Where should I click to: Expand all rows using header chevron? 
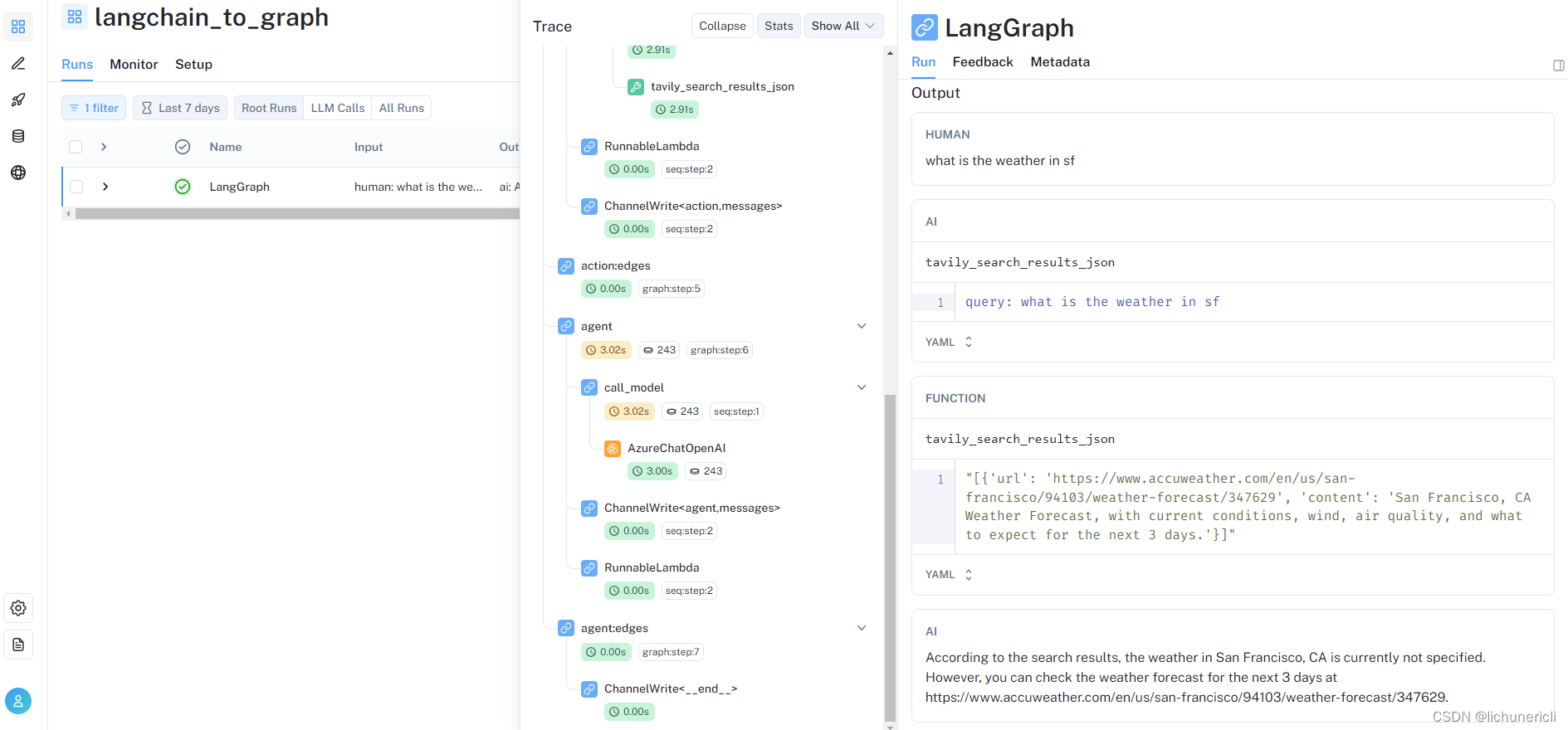104,147
